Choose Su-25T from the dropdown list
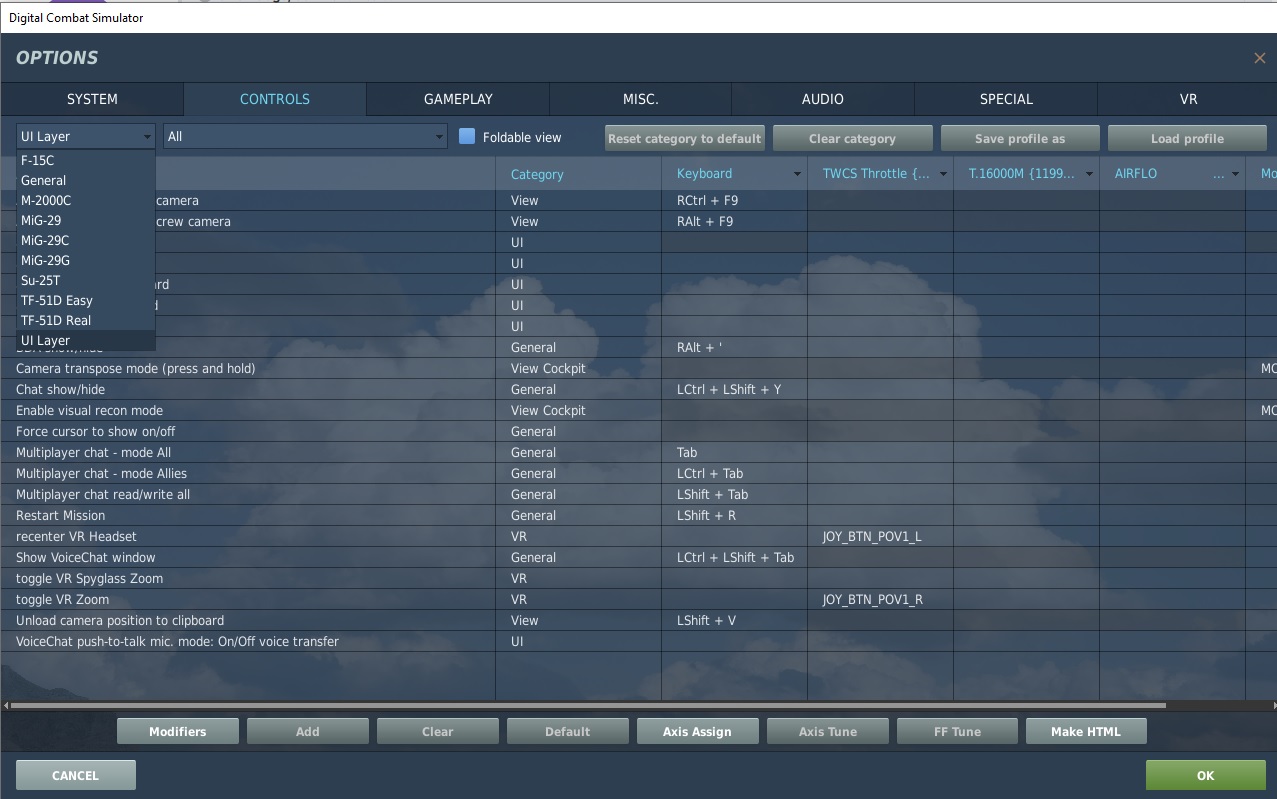 coord(86,280)
